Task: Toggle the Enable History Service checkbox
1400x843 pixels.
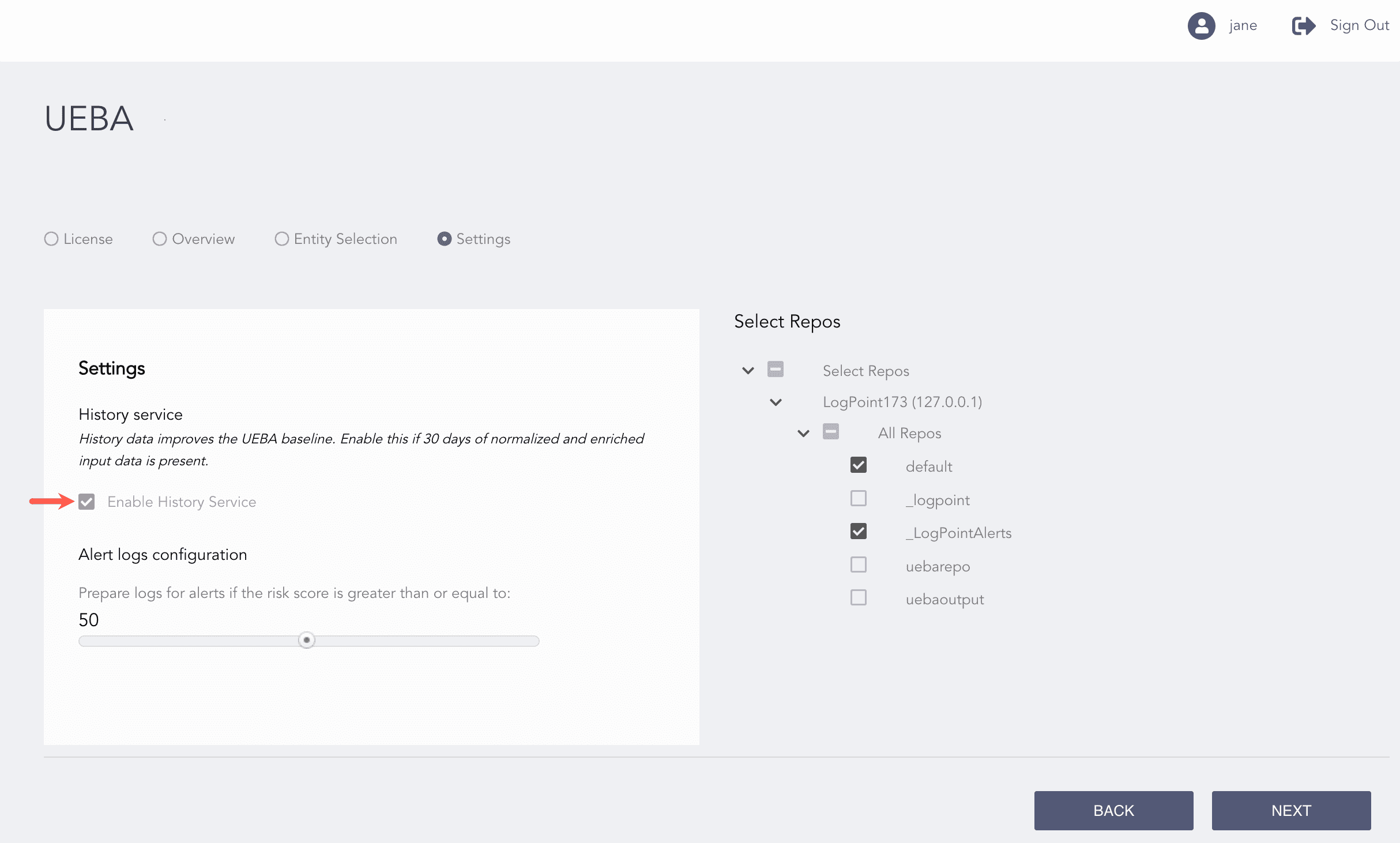Action: point(87,502)
